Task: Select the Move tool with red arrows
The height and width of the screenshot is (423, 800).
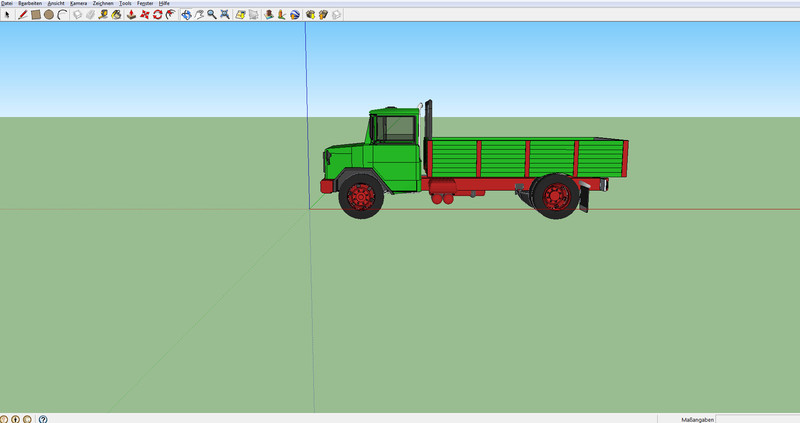Action: (x=144, y=15)
